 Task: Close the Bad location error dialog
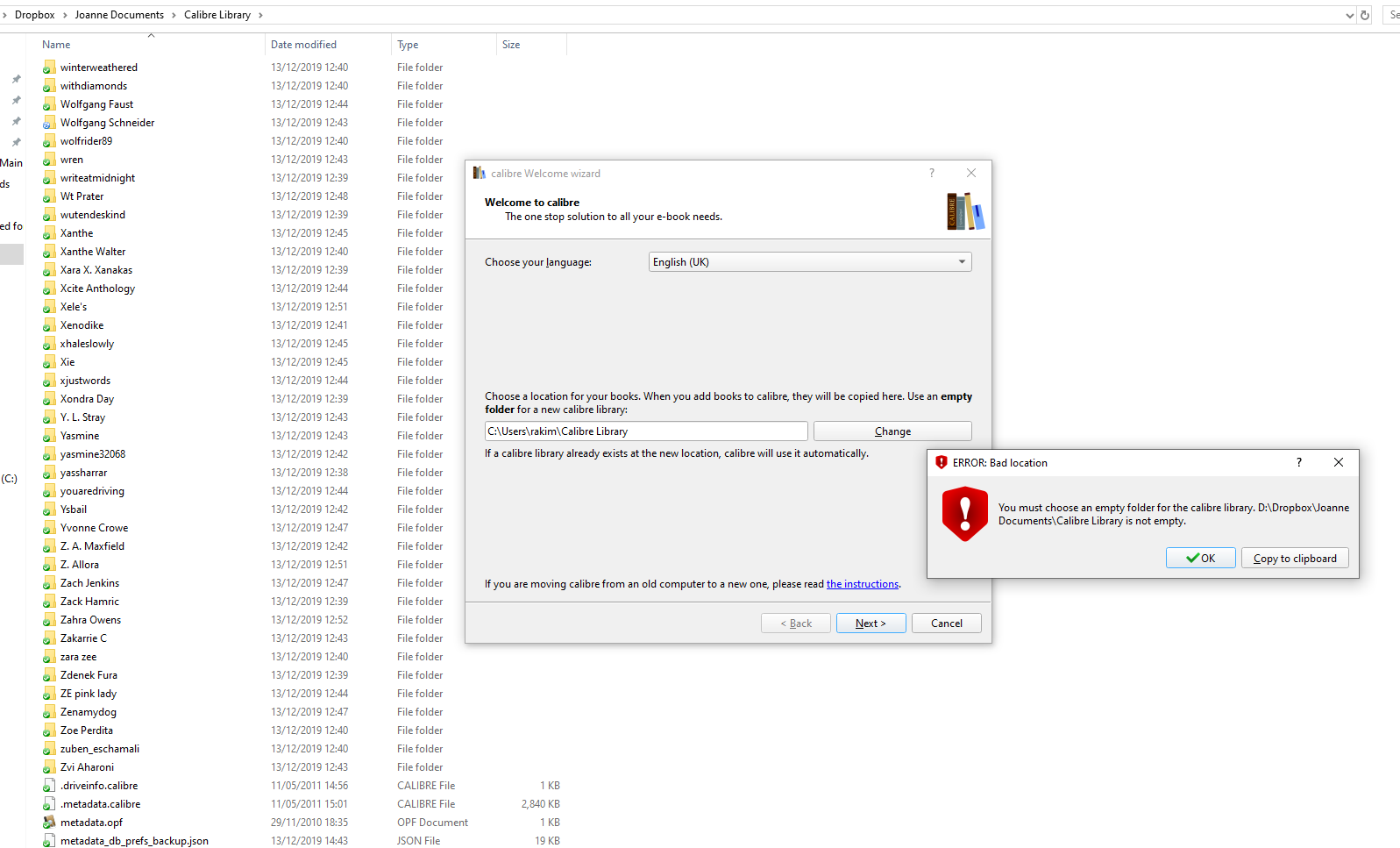pos(1339,462)
